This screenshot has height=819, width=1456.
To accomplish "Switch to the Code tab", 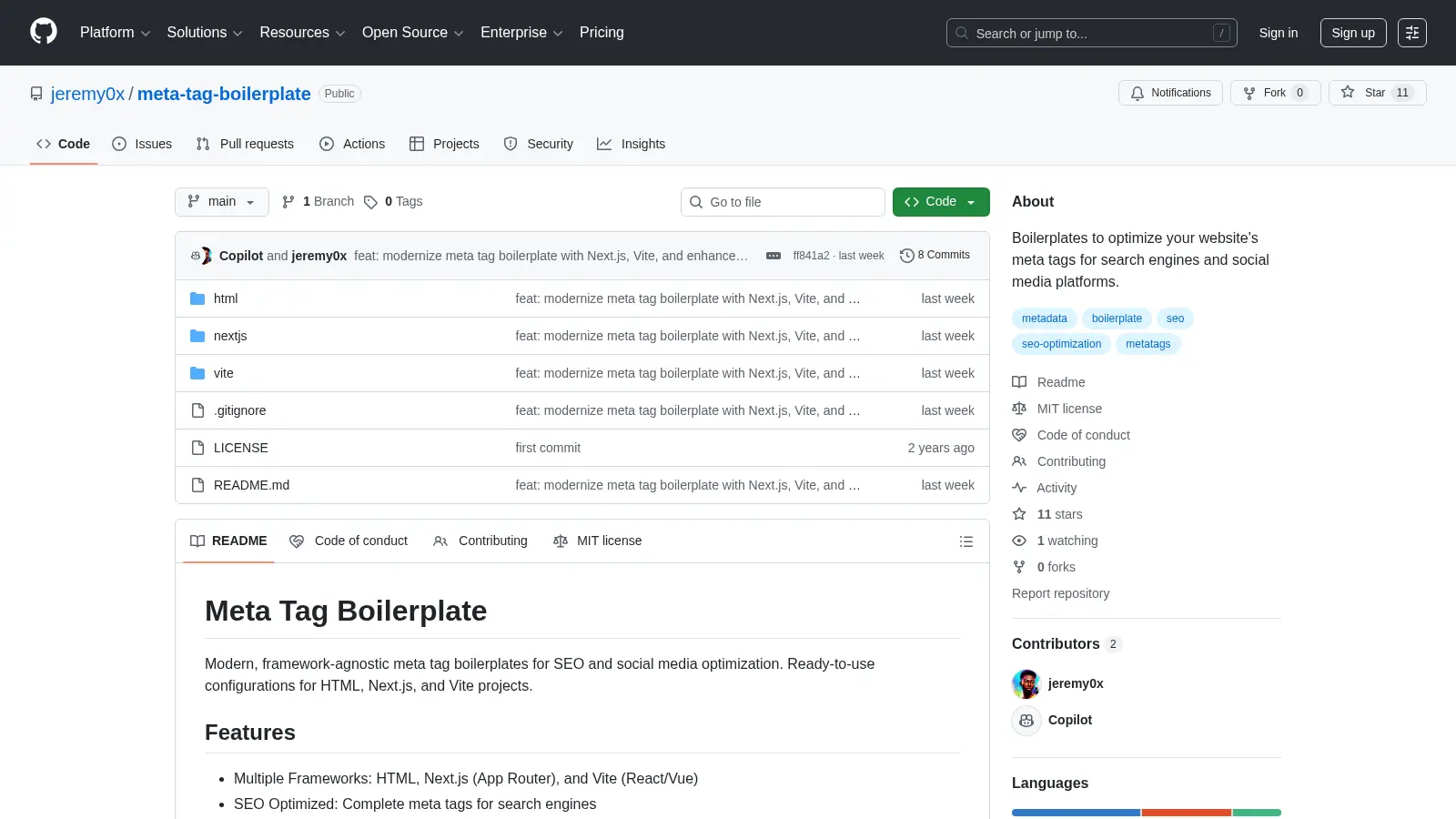I will (64, 144).
